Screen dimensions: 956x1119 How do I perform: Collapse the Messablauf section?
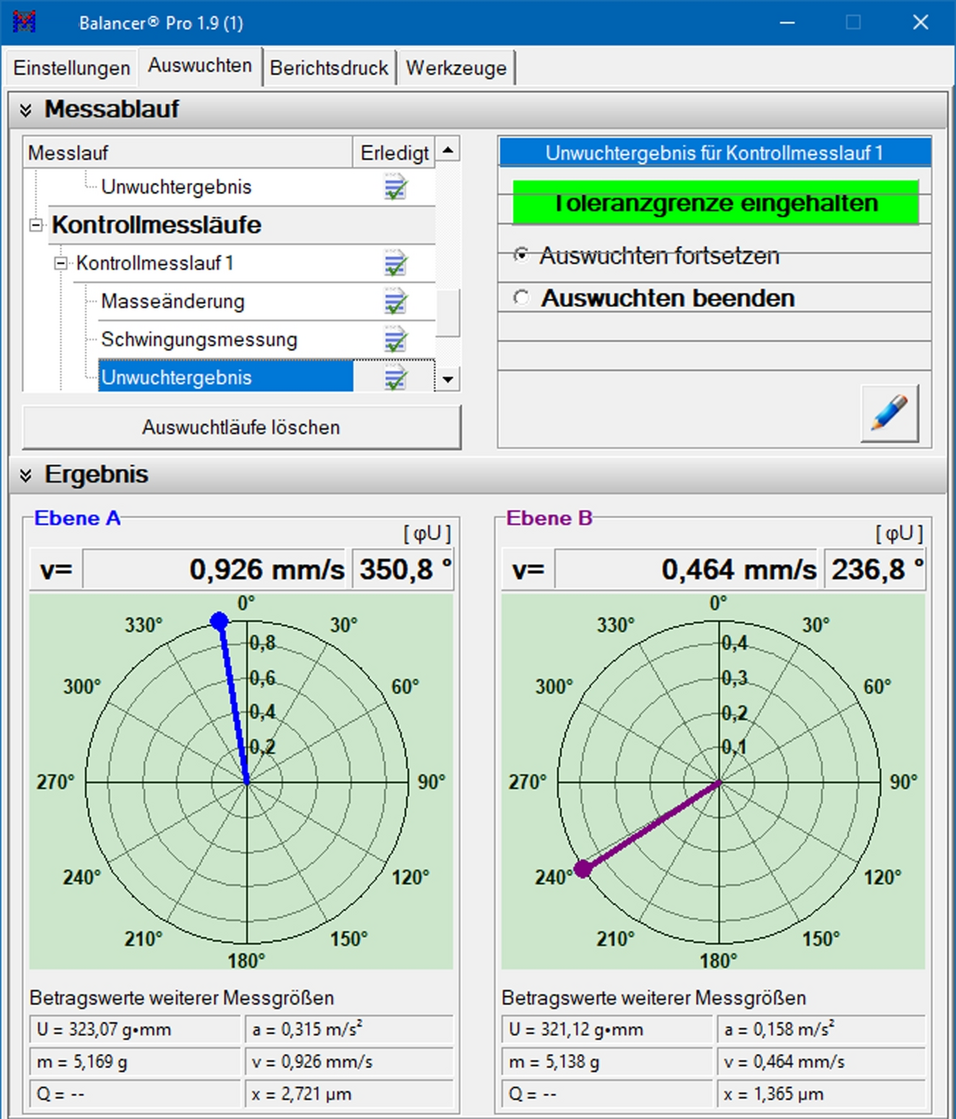pos(26,110)
